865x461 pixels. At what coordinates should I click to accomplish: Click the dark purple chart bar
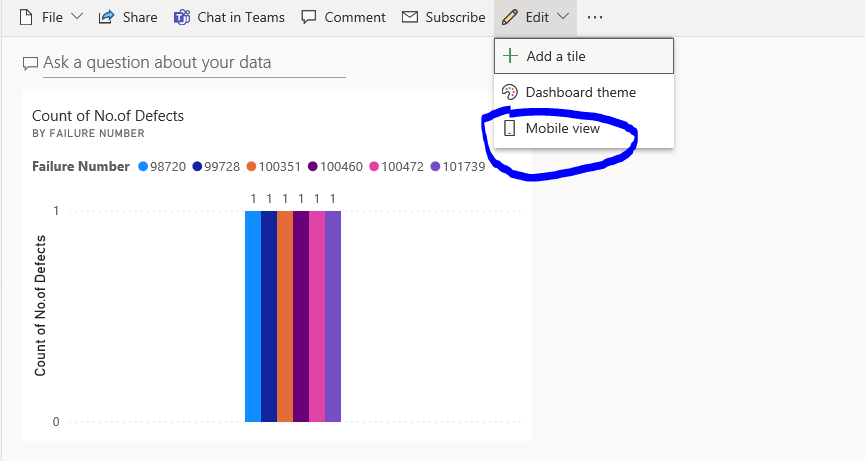[x=301, y=316]
